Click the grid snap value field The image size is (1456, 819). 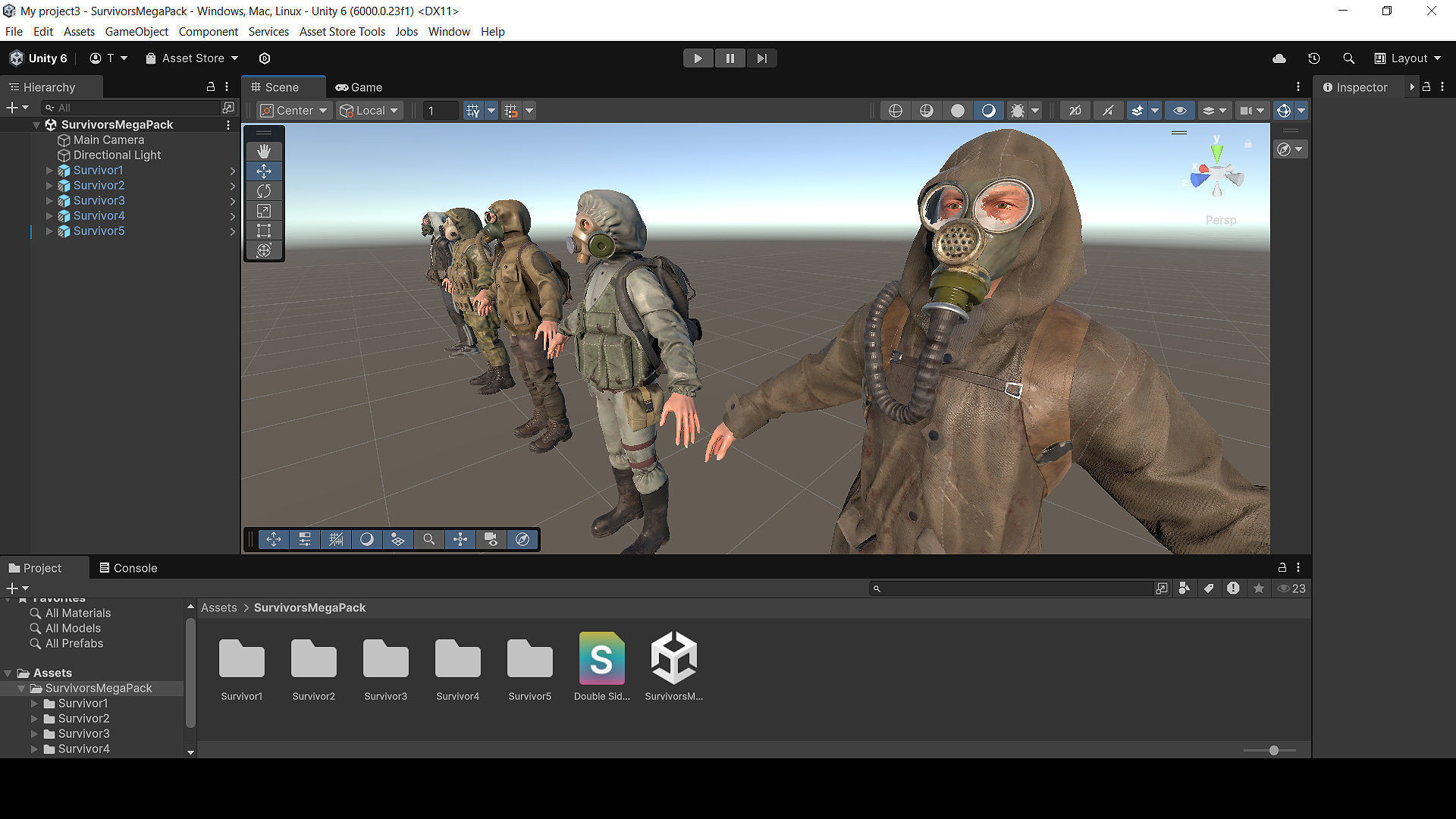click(x=440, y=111)
